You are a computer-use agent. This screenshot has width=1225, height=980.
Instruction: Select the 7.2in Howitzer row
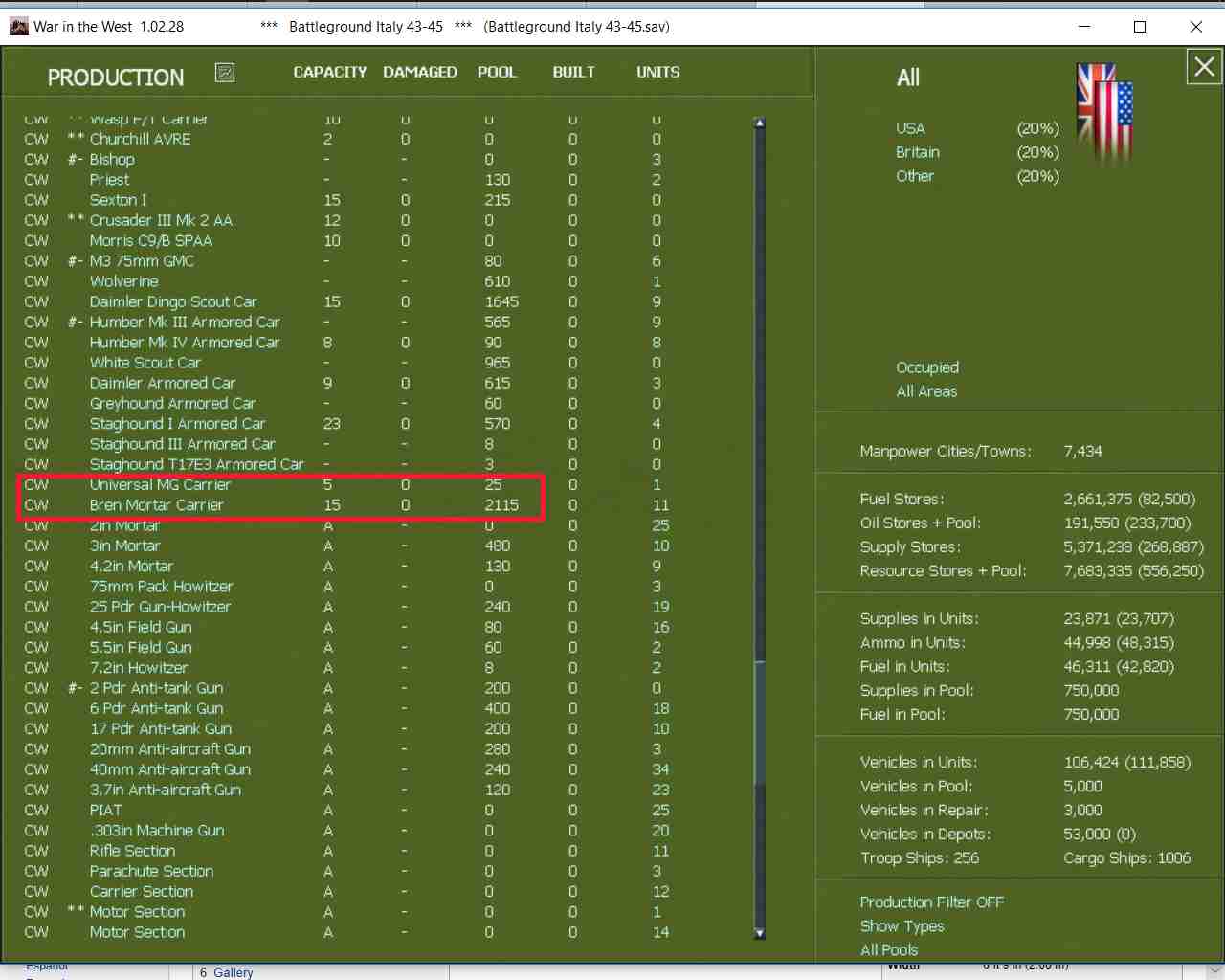click(345, 668)
